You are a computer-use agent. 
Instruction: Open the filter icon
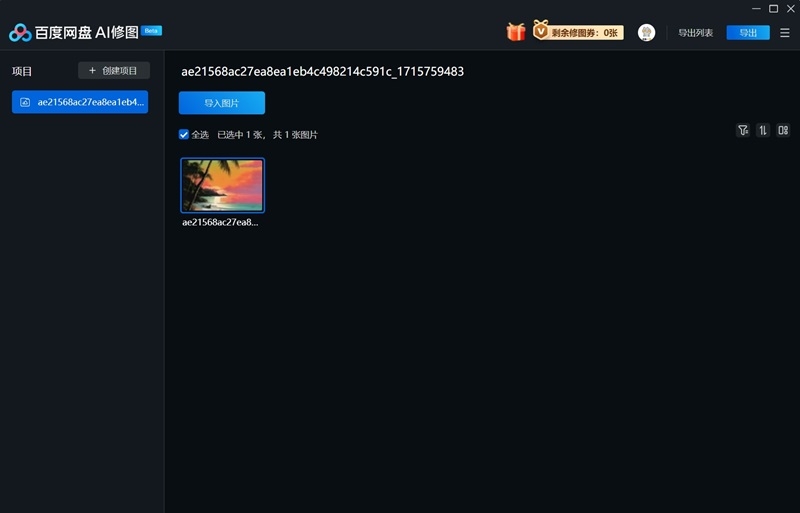(743, 131)
